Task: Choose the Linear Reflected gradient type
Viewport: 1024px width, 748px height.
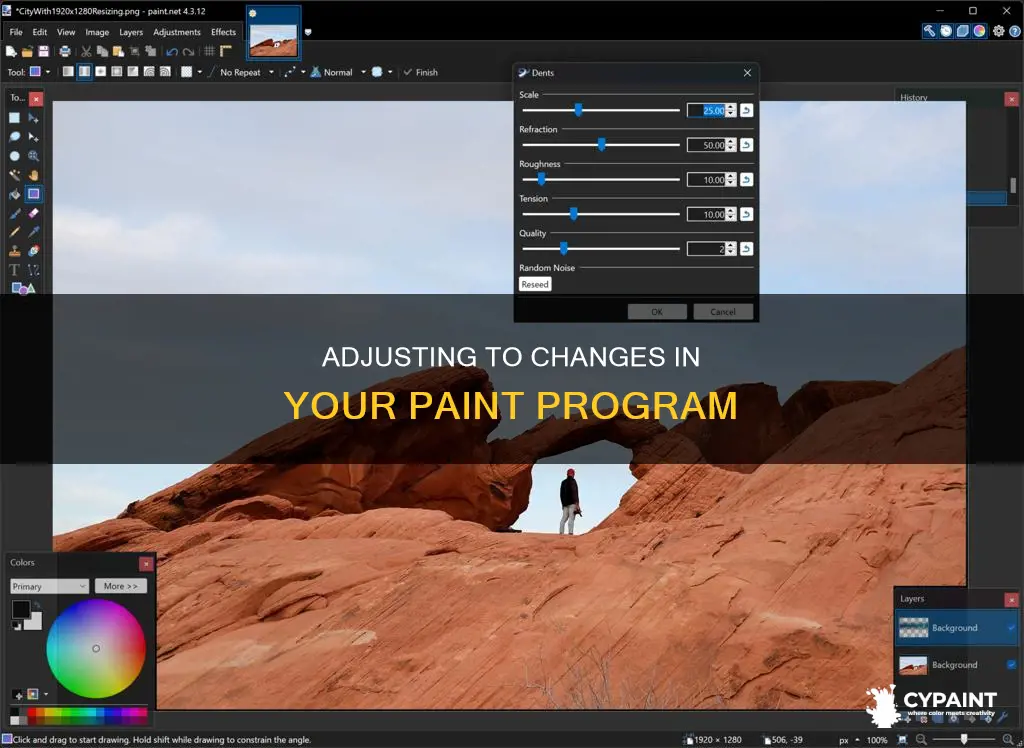Action: tap(84, 72)
